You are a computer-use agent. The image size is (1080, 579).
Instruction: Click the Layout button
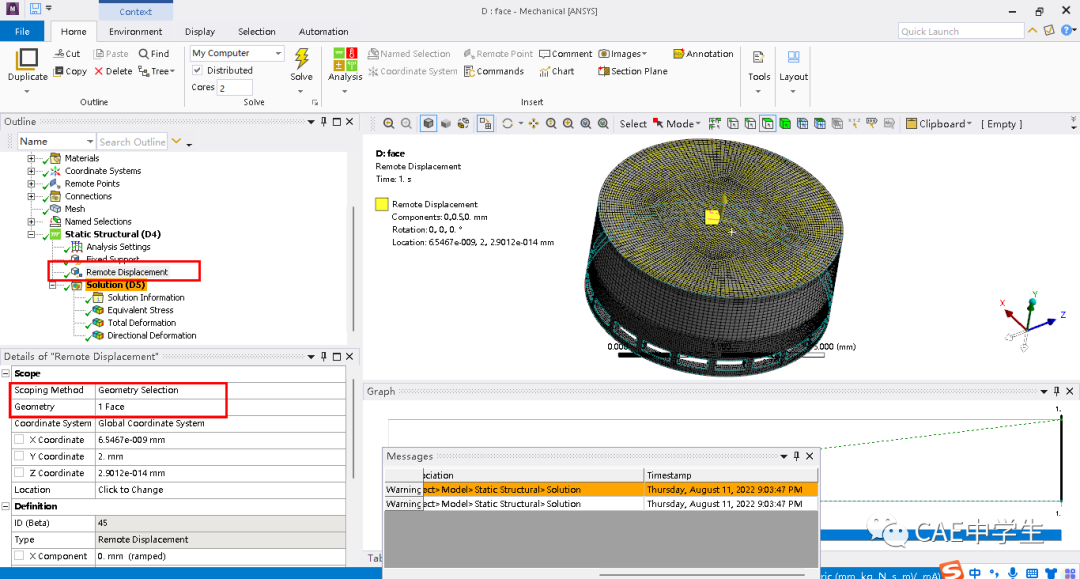pos(793,72)
